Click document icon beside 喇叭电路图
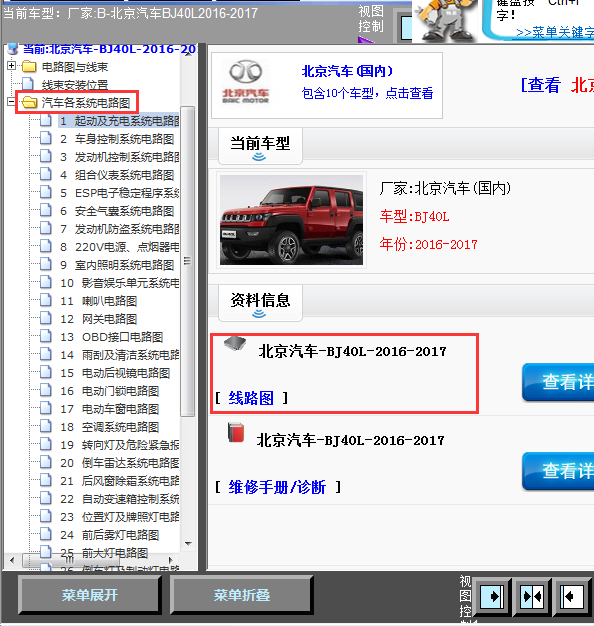594x626 pixels. click(46, 300)
